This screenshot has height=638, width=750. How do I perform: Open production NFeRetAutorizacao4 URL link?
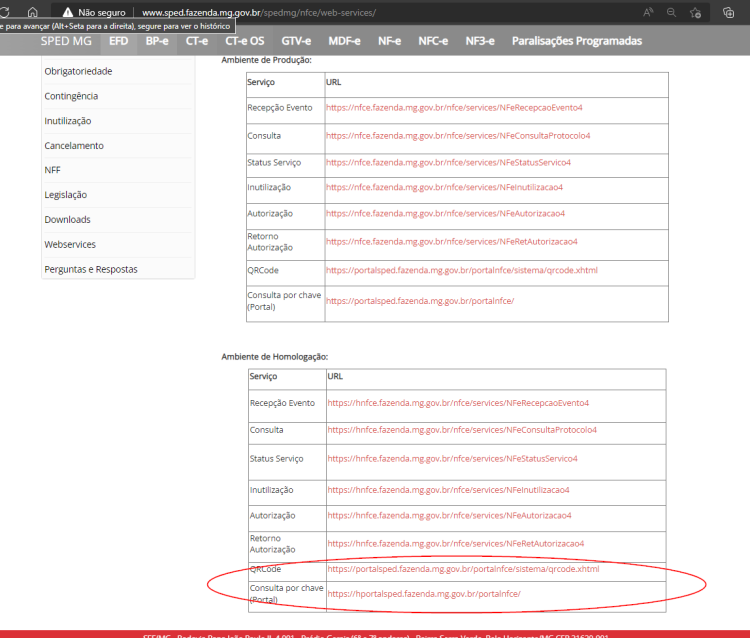(x=452, y=242)
